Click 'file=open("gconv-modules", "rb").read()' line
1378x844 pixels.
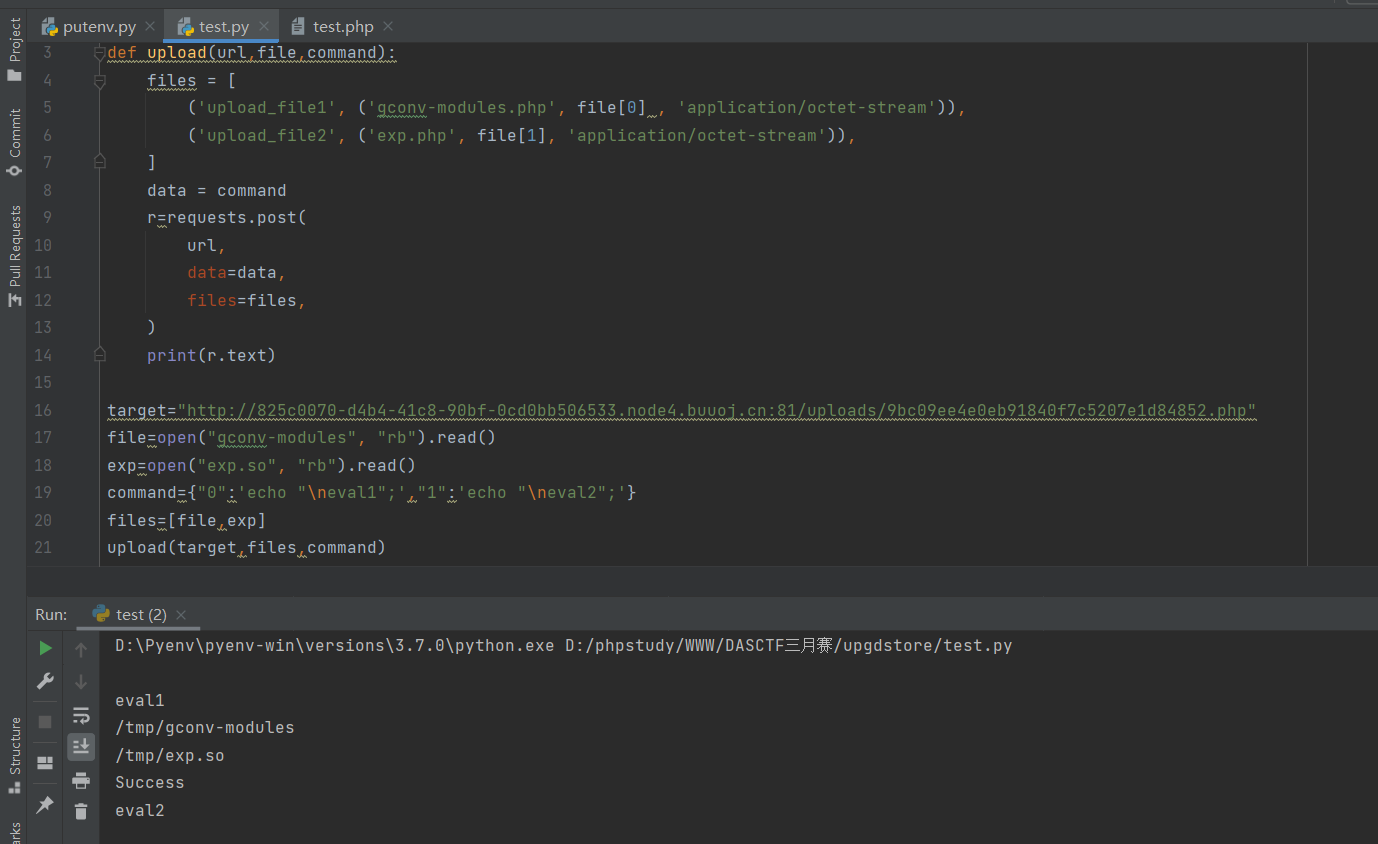(301, 437)
